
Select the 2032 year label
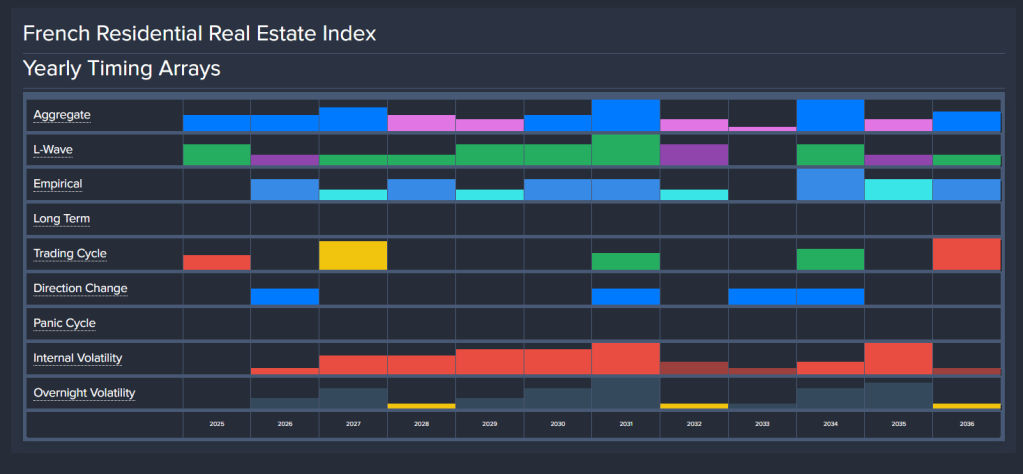[694, 424]
